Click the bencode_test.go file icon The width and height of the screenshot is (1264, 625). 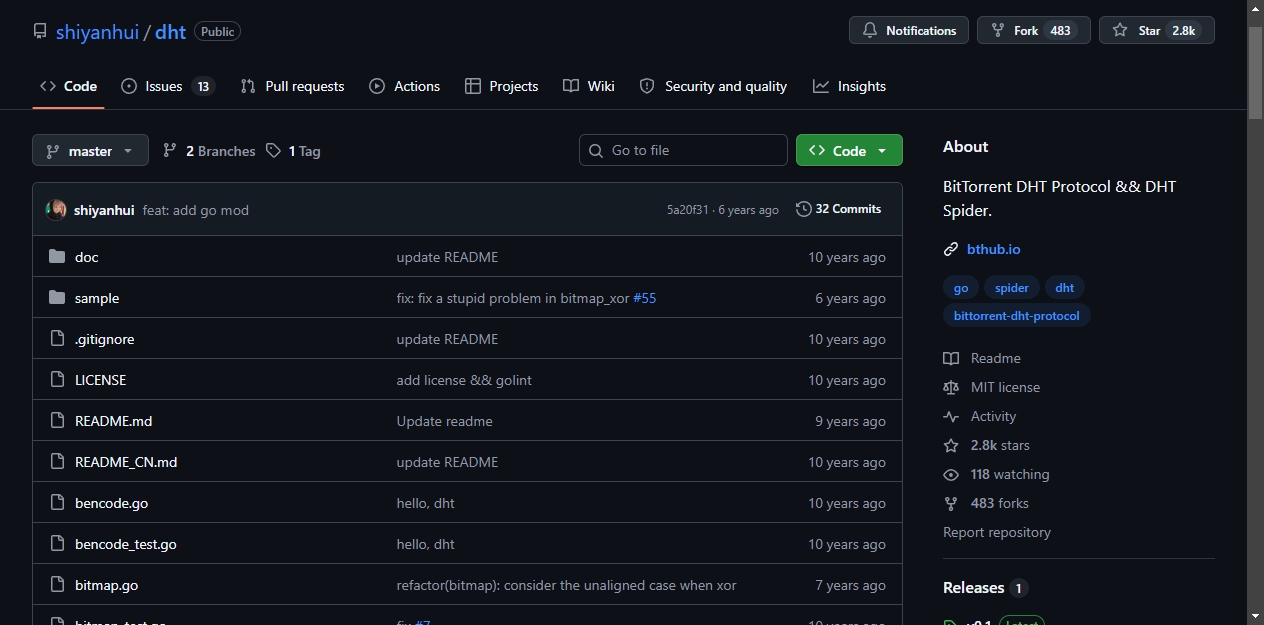coord(57,544)
